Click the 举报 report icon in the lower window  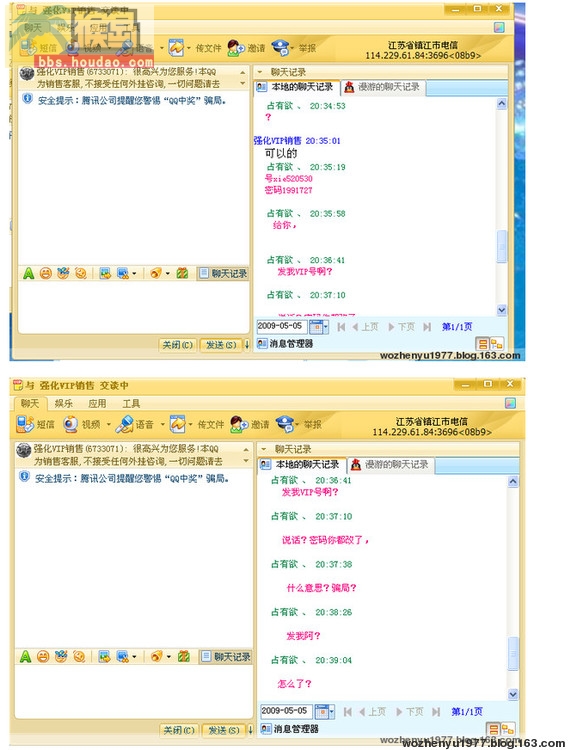click(286, 424)
